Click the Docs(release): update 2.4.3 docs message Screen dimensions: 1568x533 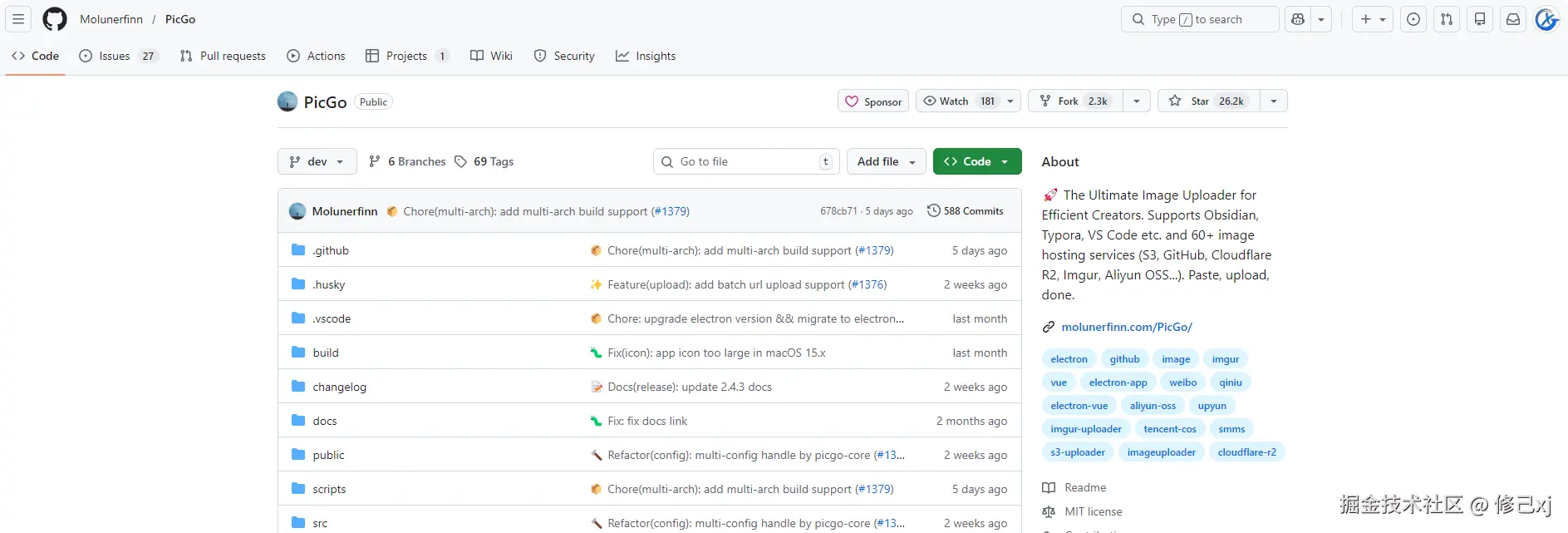tap(690, 387)
